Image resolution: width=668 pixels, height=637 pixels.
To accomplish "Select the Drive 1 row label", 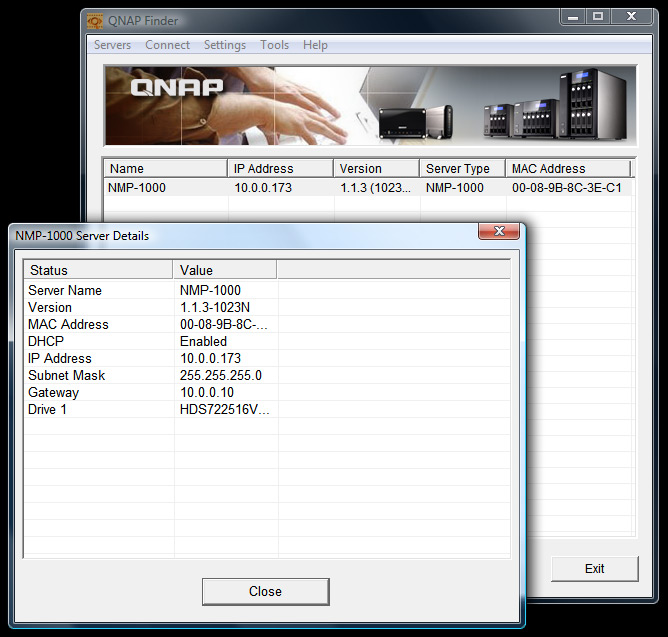I will pos(47,409).
